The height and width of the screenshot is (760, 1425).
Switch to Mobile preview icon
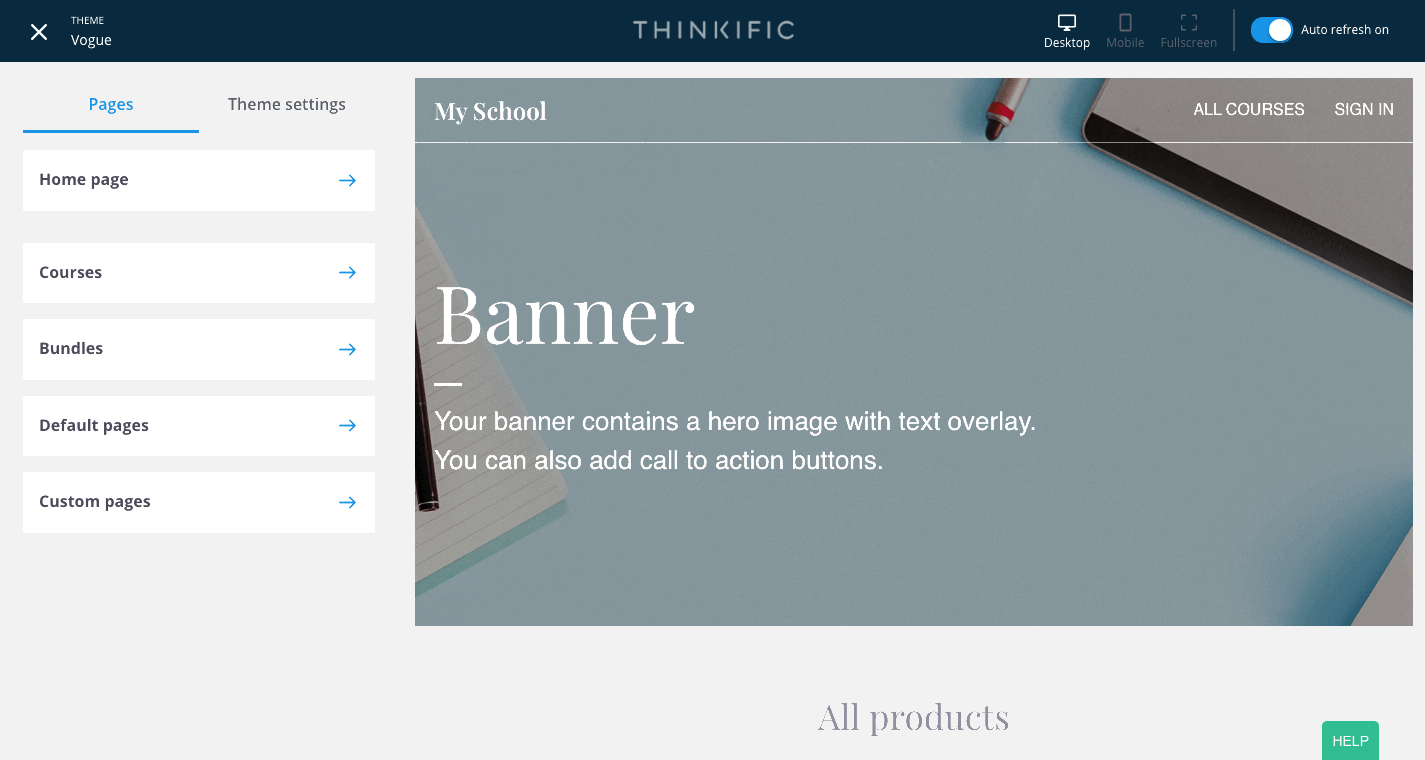[x=1125, y=22]
